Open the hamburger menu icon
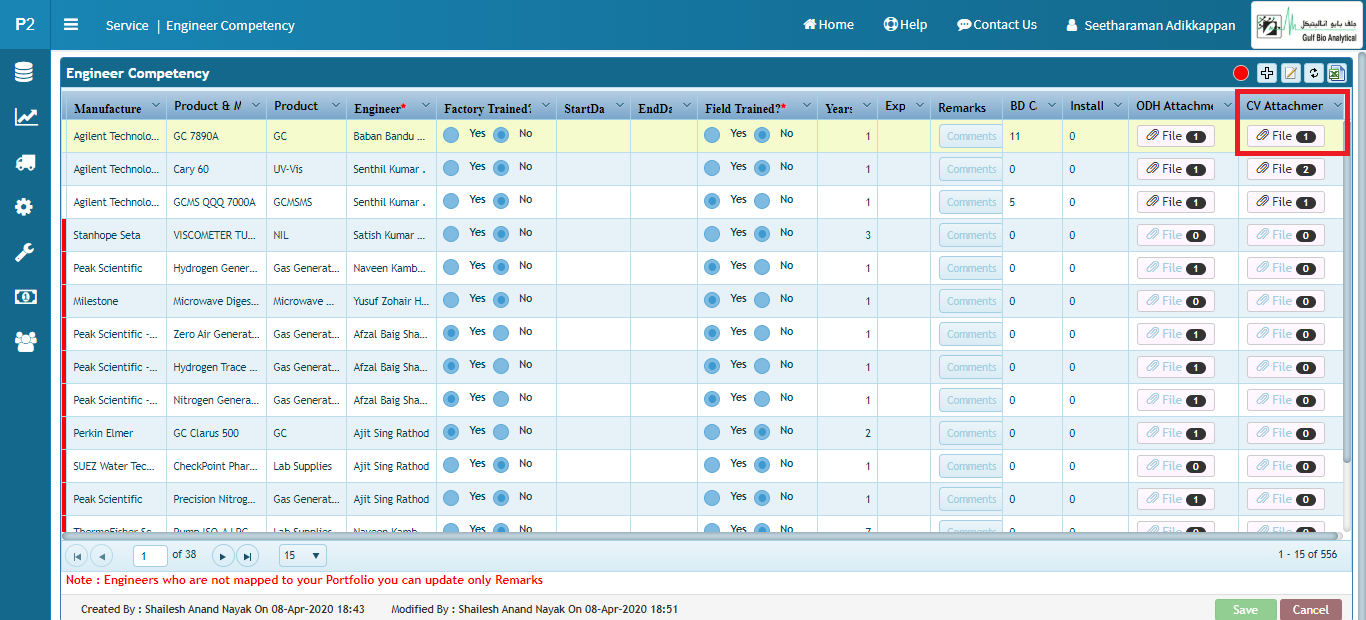The image size is (1366, 620). click(x=71, y=25)
